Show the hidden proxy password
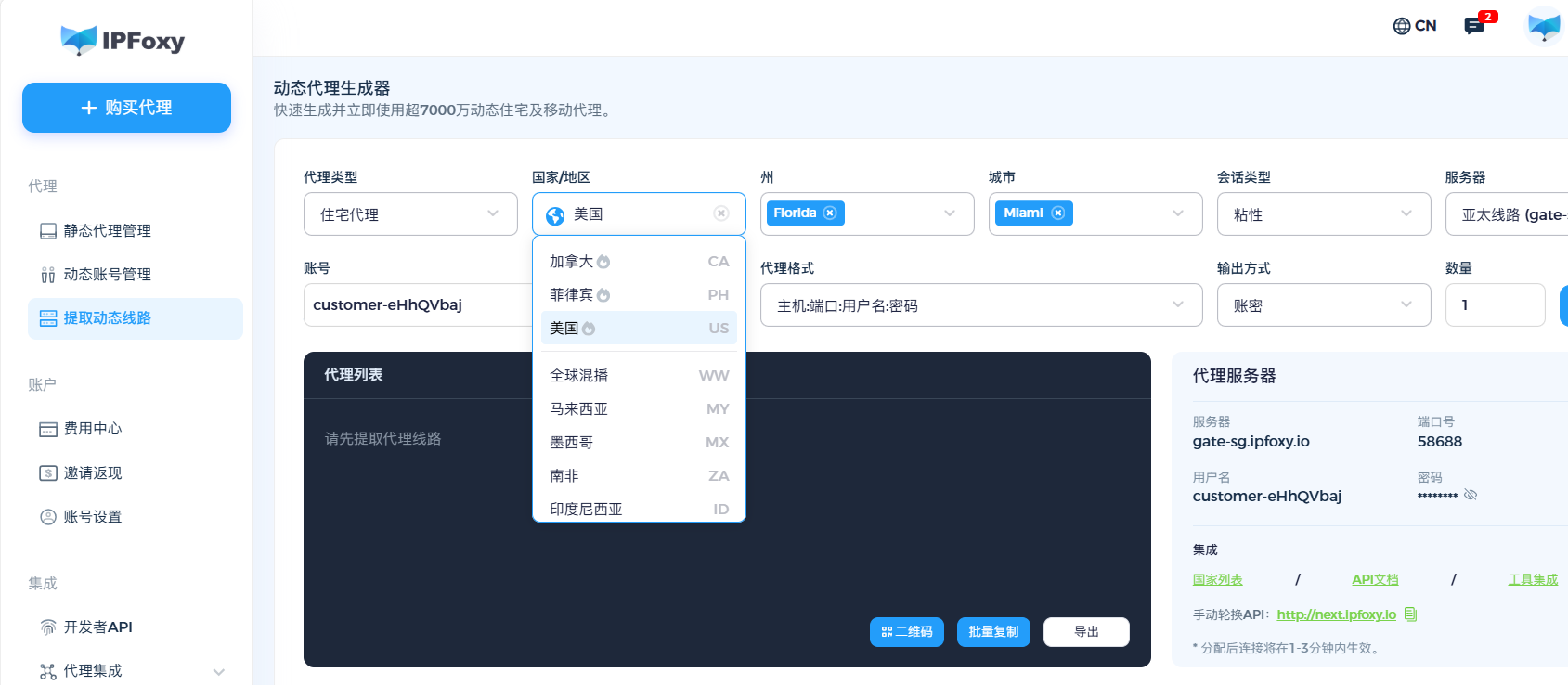Image resolution: width=1568 pixels, height=685 pixels. pyautogui.click(x=1471, y=495)
